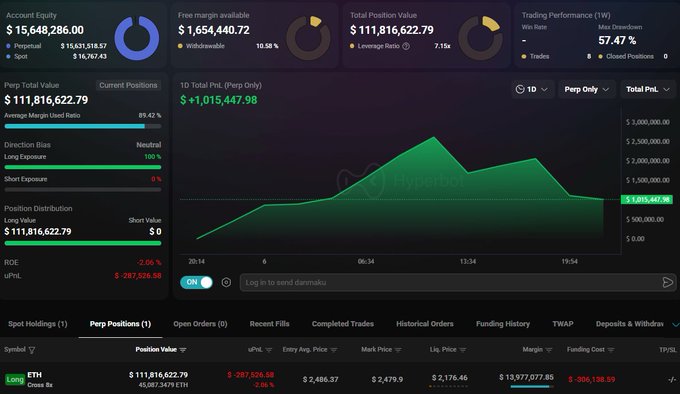Sort by Entry Avg. Price icon
The image size is (680, 394).
click(x=333, y=350)
